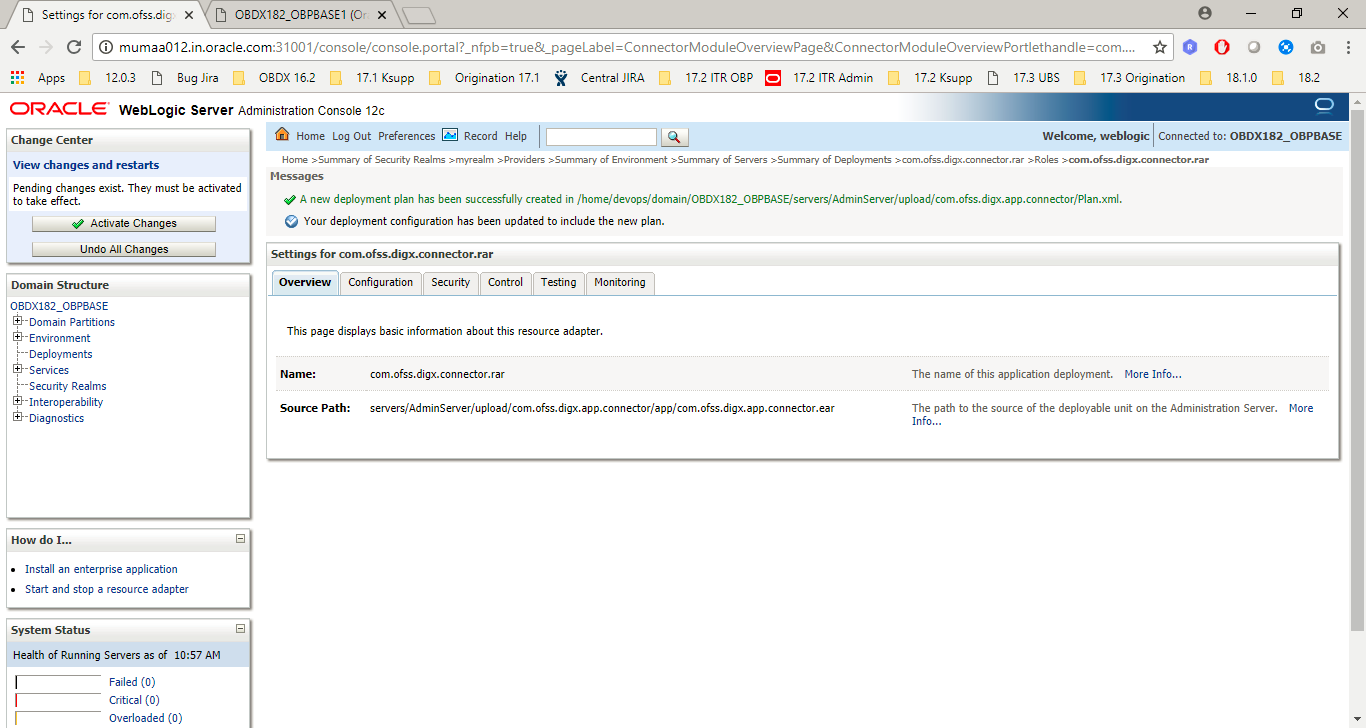Click the Roles breadcrumb link

[x=1046, y=160]
